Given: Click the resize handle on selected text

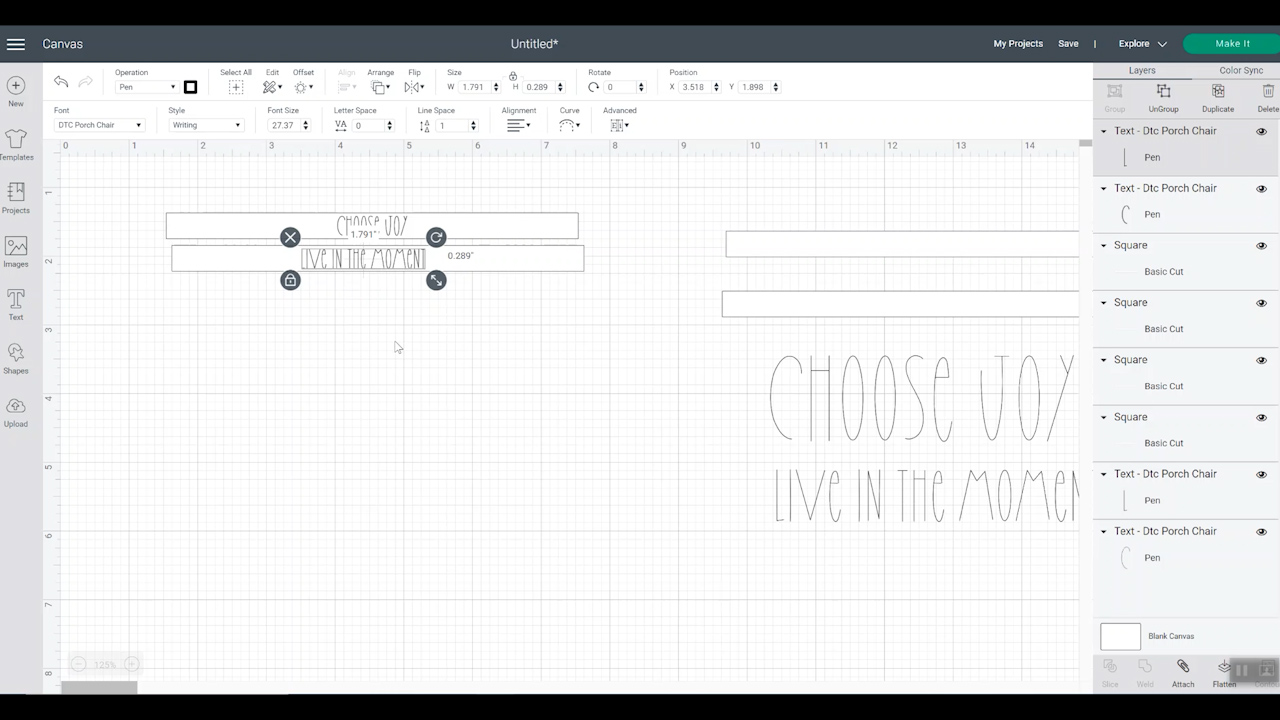Looking at the screenshot, I should click(x=436, y=280).
